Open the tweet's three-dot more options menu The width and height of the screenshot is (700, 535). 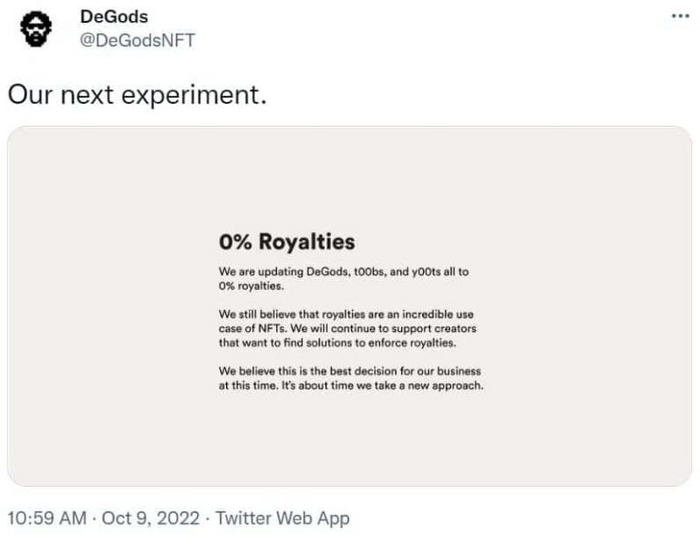(680, 19)
